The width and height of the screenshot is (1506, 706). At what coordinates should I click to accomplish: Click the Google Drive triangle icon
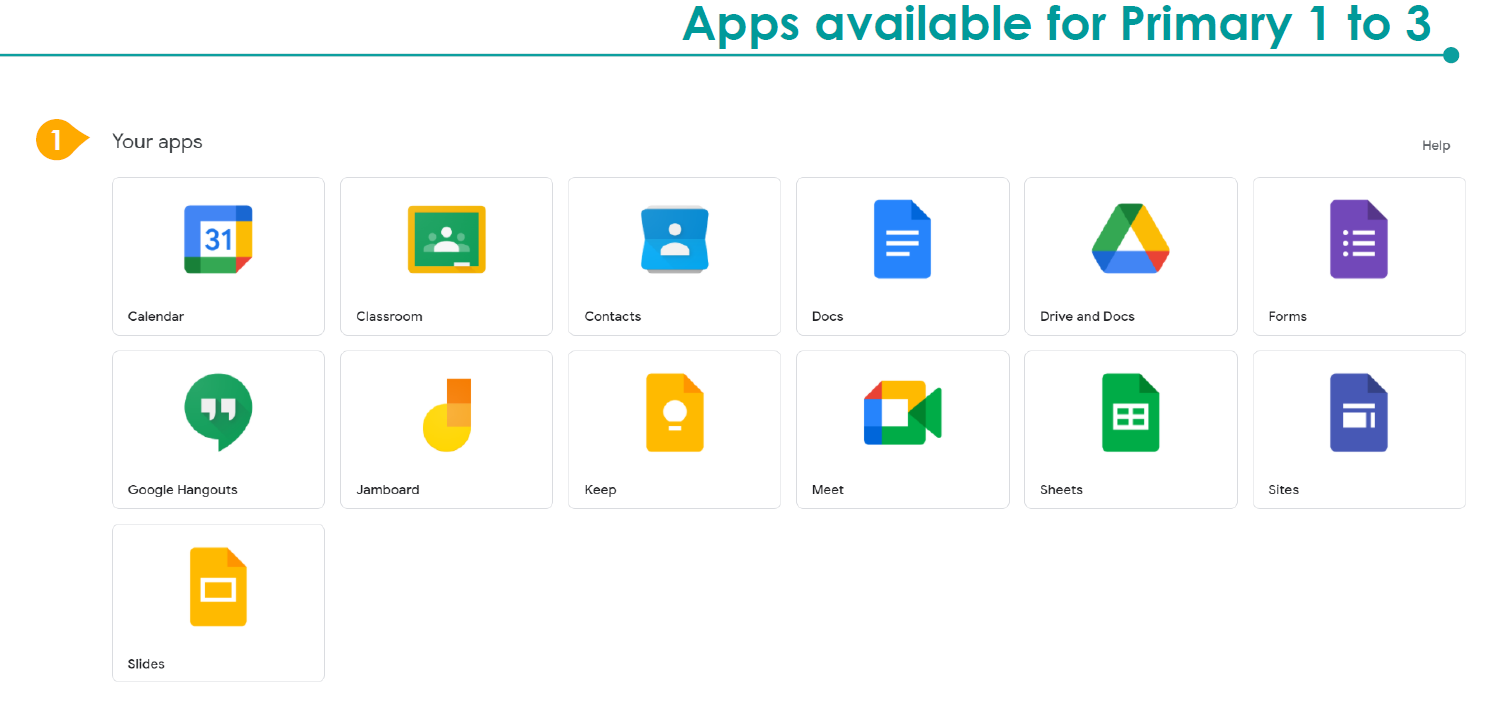1130,240
